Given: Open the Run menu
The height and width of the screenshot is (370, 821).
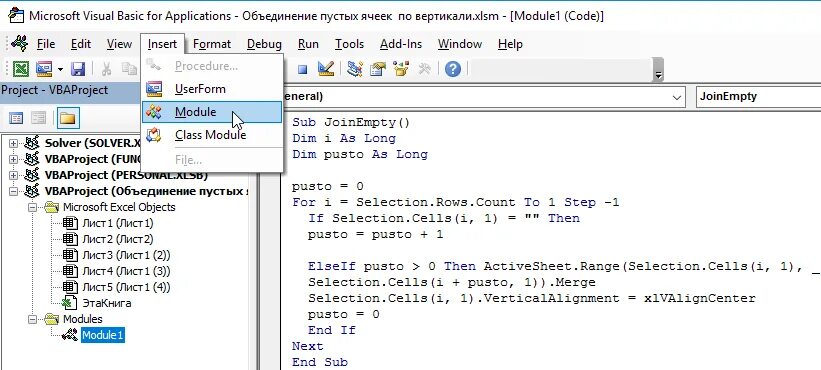Looking at the screenshot, I should point(308,44).
